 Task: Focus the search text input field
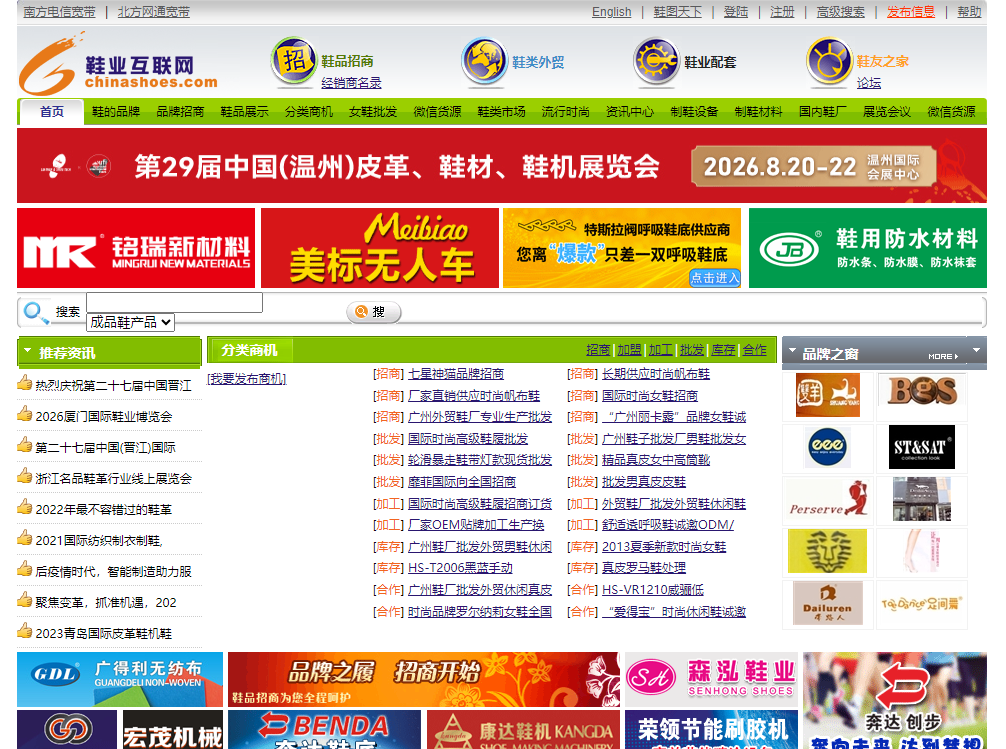tap(175, 302)
